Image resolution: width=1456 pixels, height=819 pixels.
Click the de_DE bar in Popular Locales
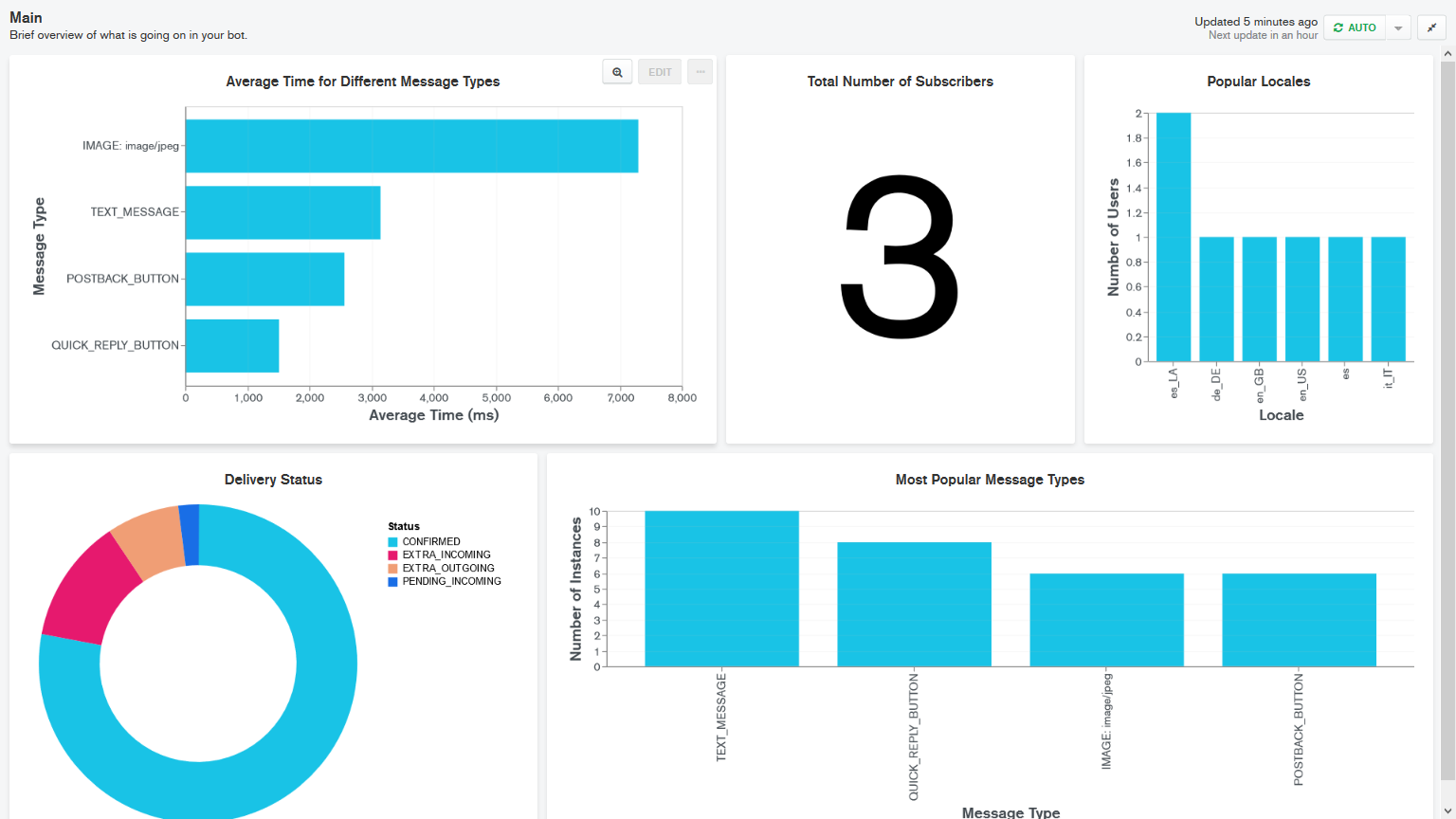[1217, 300]
